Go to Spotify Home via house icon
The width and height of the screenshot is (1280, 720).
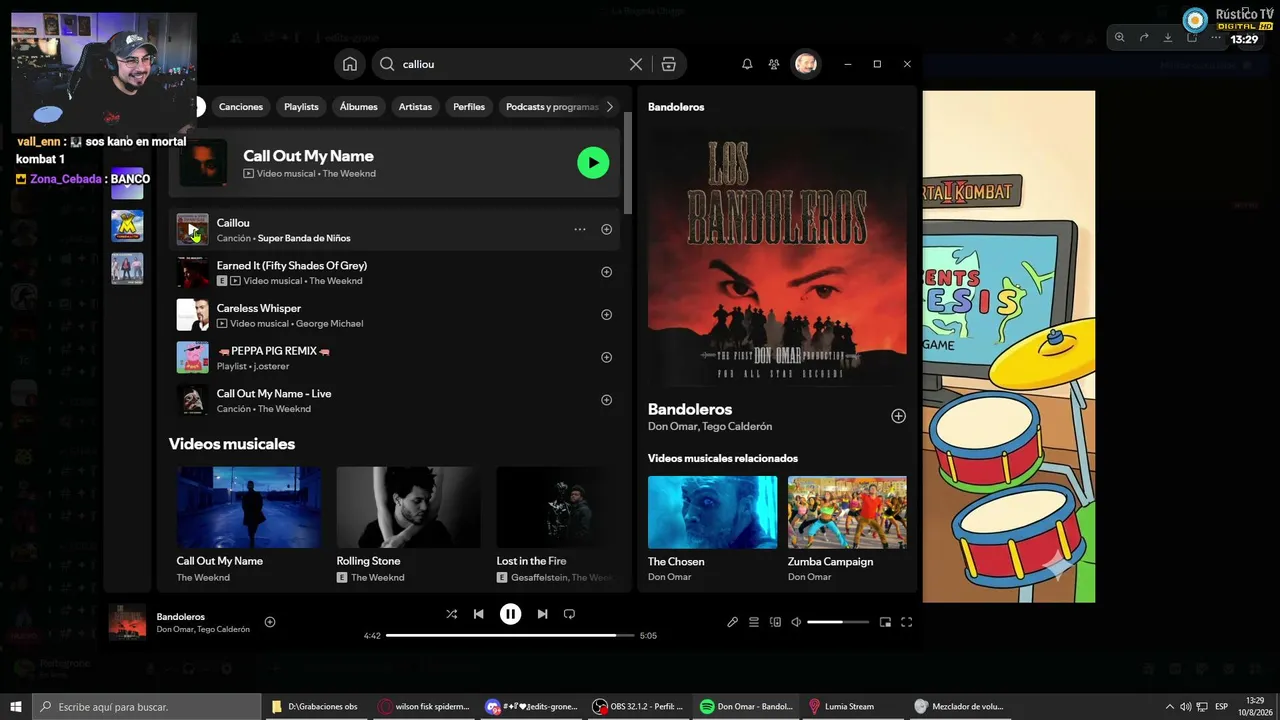point(350,64)
